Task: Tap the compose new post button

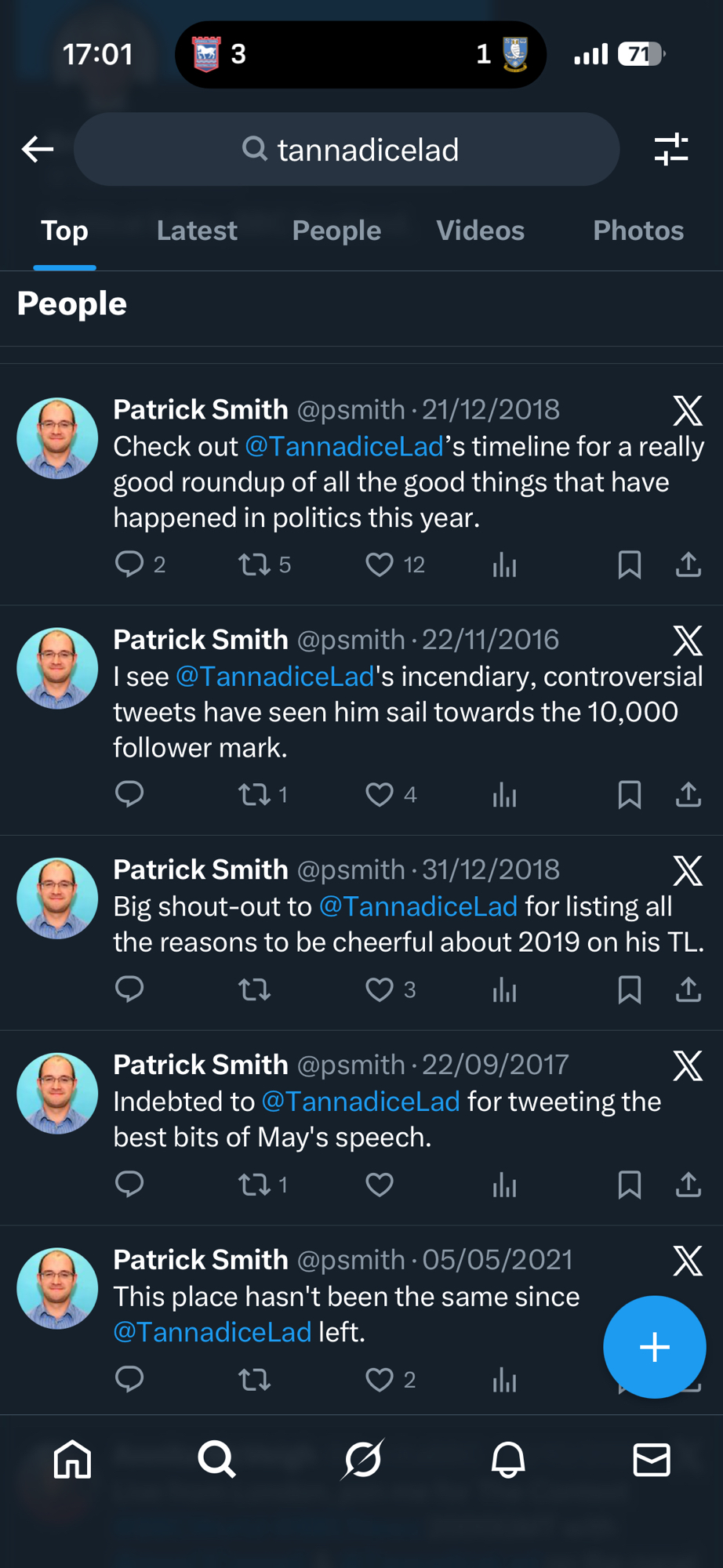Action: click(x=654, y=1347)
